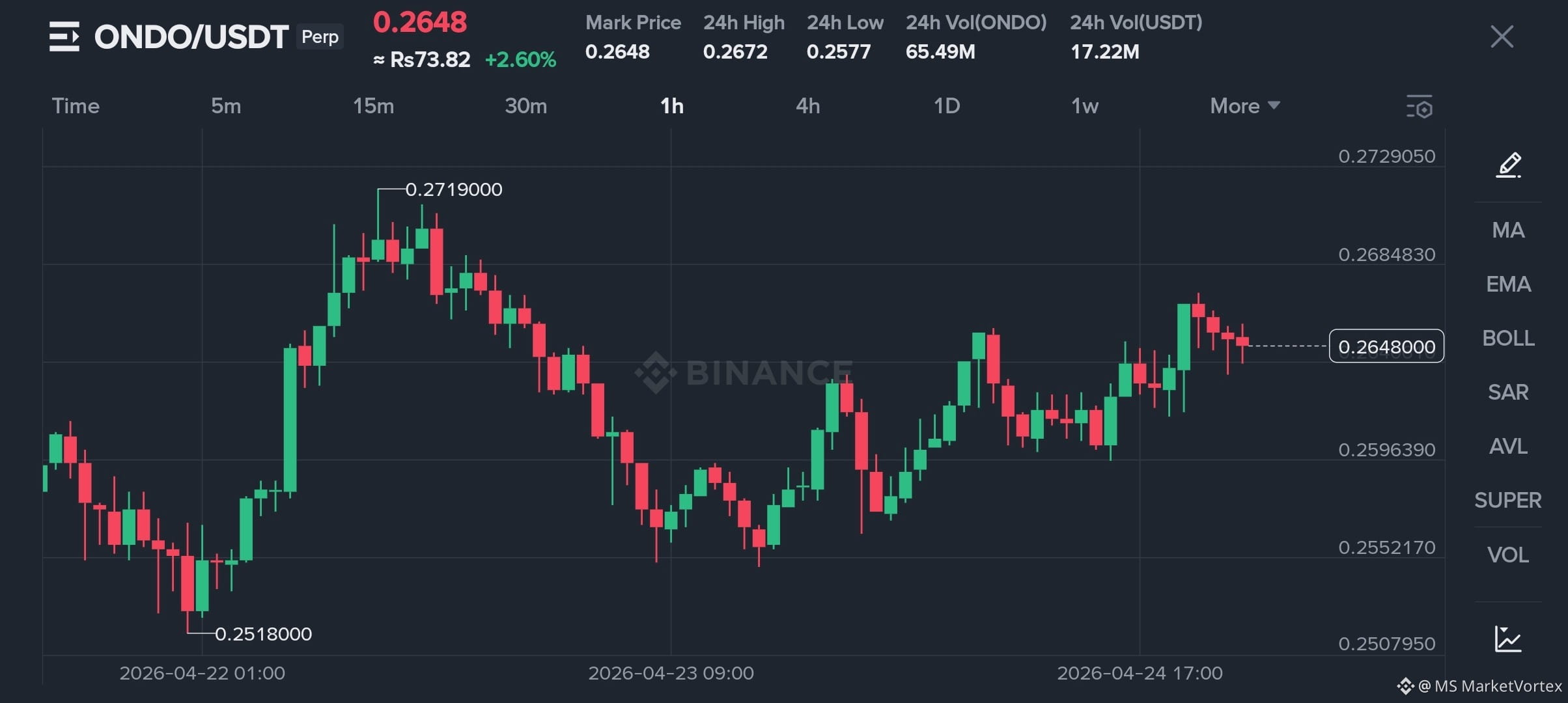Open the line chart indicator icon
The width and height of the screenshot is (1568, 703).
(1508, 639)
